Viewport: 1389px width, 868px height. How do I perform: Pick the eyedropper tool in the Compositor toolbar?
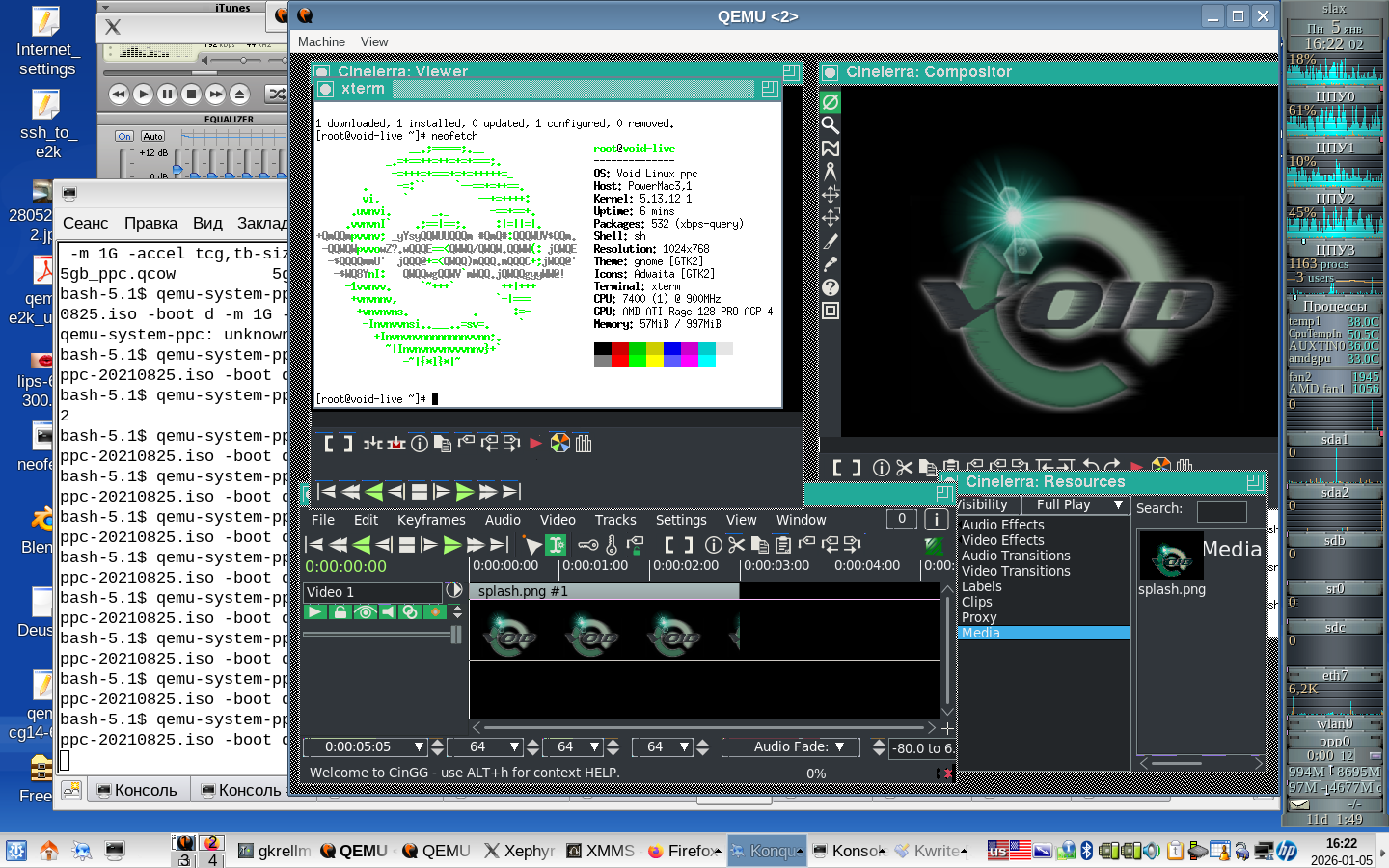[831, 263]
